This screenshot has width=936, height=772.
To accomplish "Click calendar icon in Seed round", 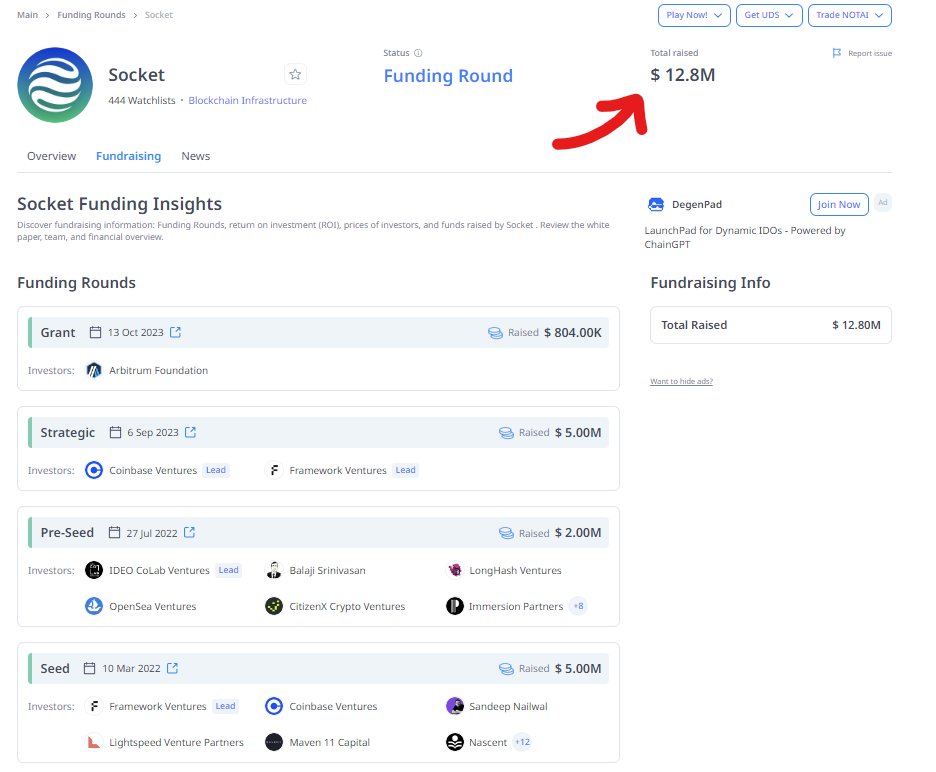I will pyautogui.click(x=89, y=668).
